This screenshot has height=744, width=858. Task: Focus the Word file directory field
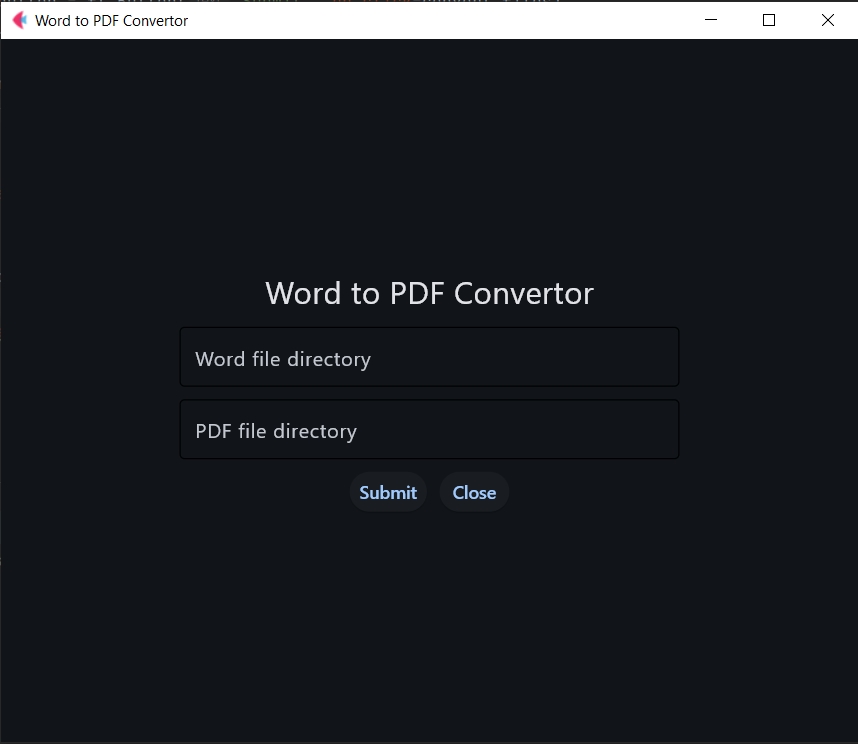tap(429, 357)
